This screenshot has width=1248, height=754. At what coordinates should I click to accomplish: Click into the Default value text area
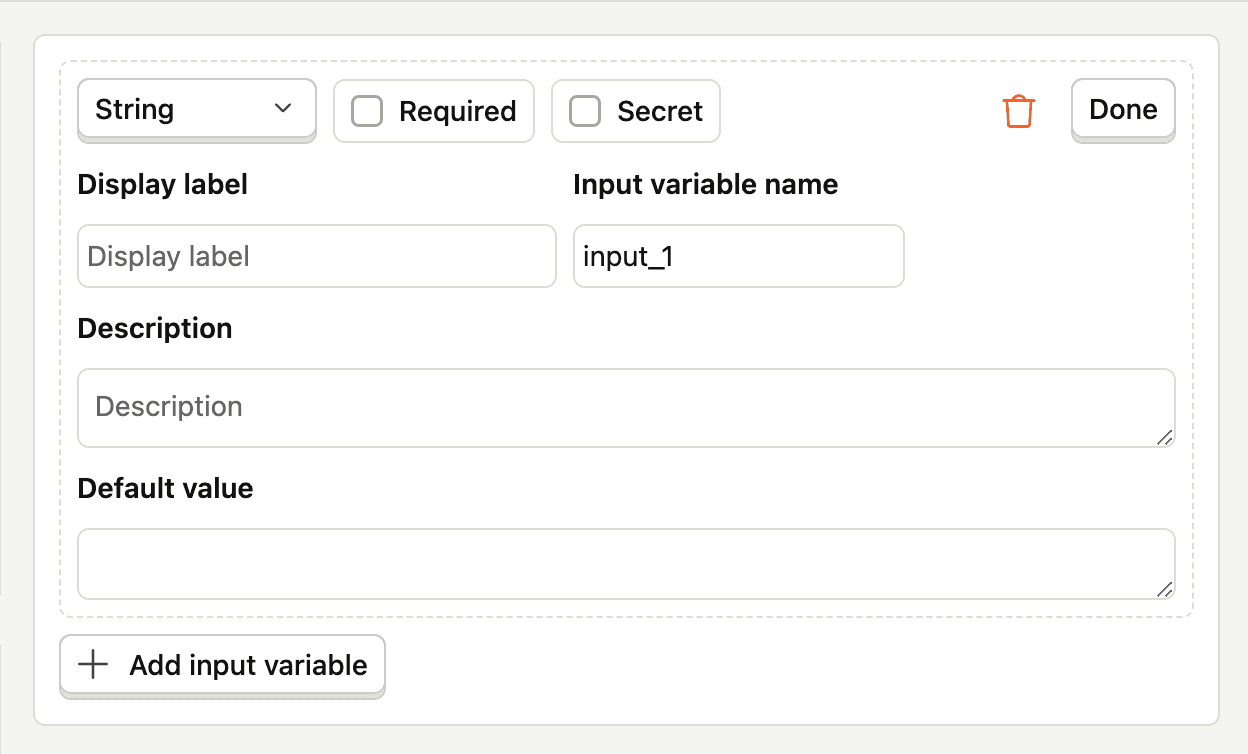point(626,564)
